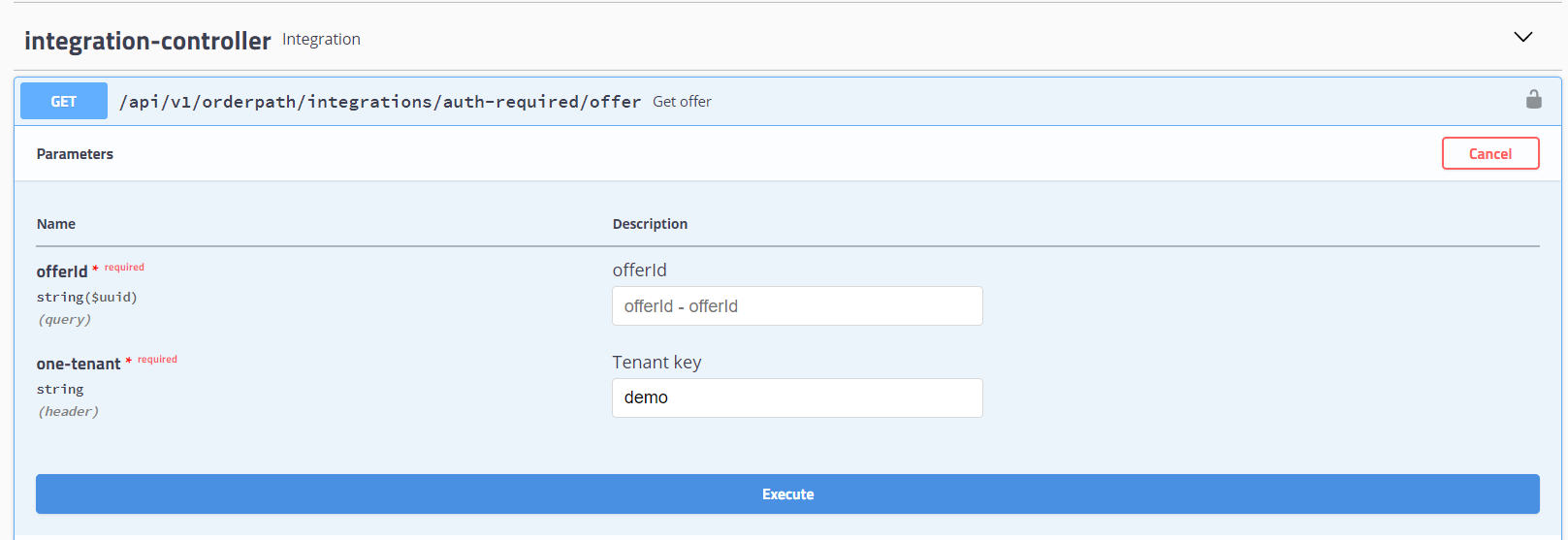Image resolution: width=1568 pixels, height=540 pixels.
Task: Click the Get offer summary text
Action: pyautogui.click(x=682, y=101)
